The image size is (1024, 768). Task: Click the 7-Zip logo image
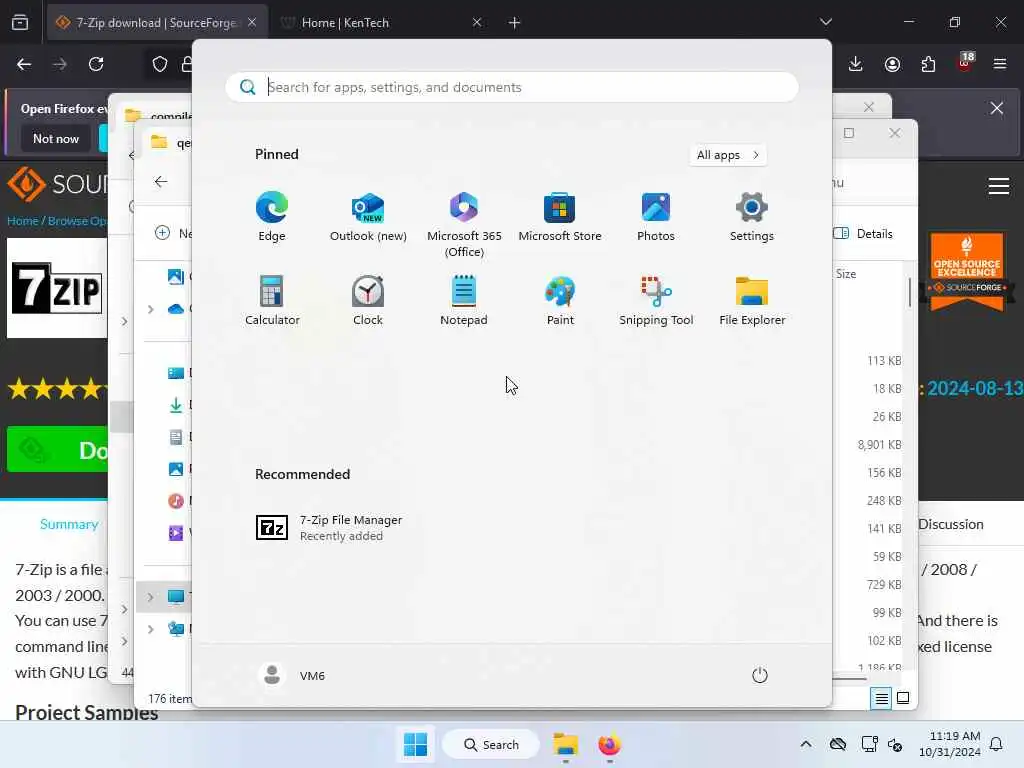pos(57,288)
